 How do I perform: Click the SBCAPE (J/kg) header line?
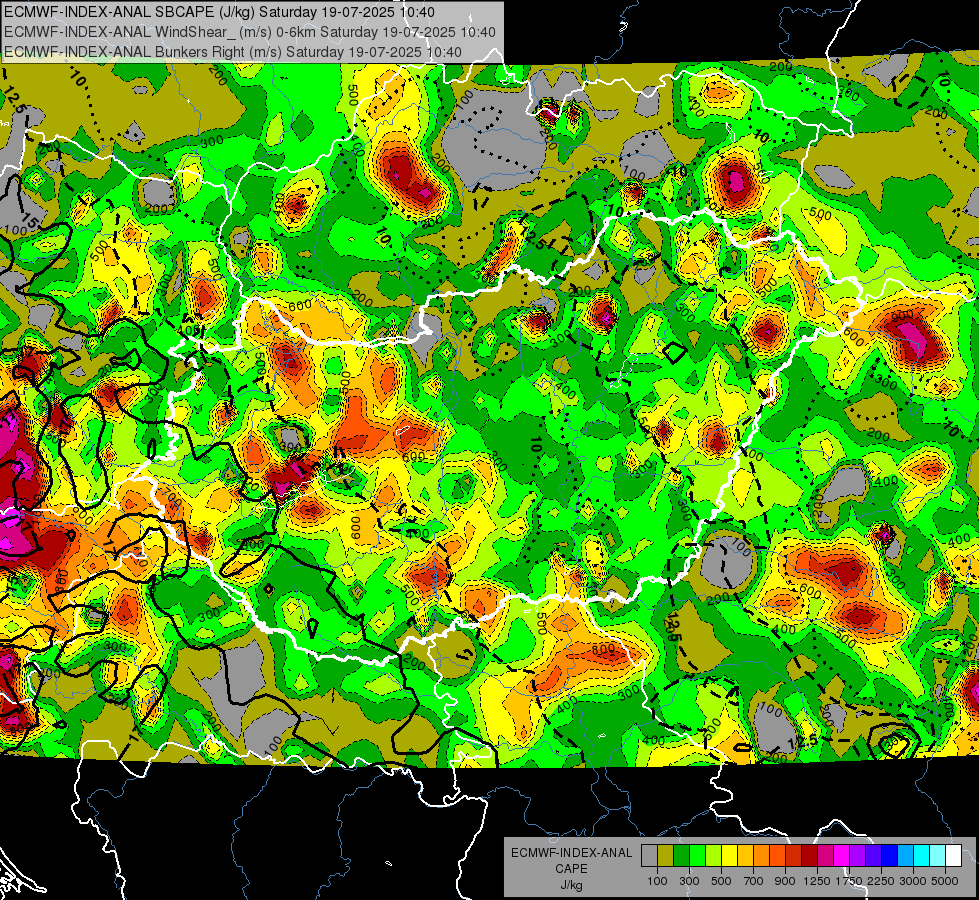[x=219, y=12]
